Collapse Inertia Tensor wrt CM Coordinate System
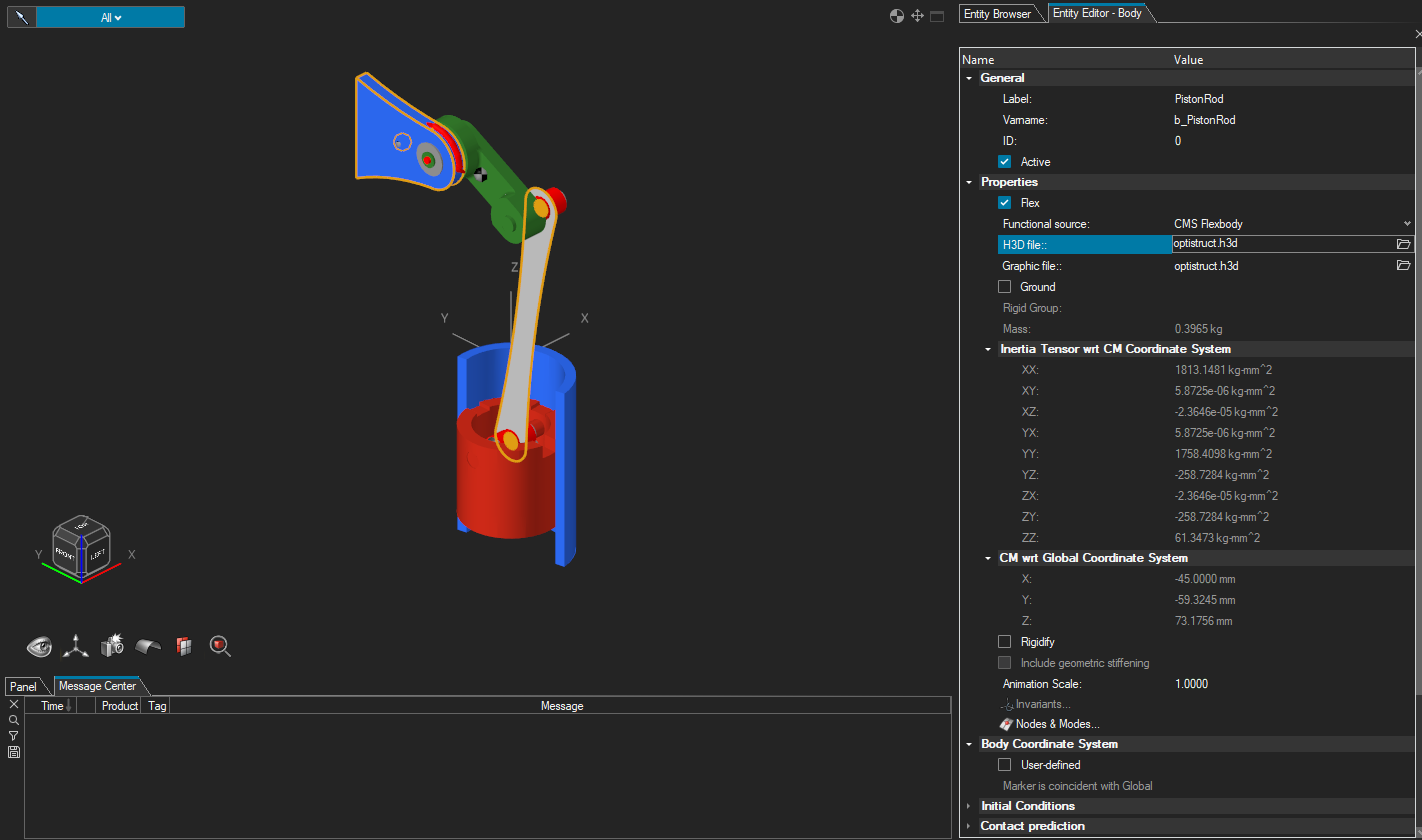Image resolution: width=1422 pixels, height=840 pixels. [x=988, y=350]
